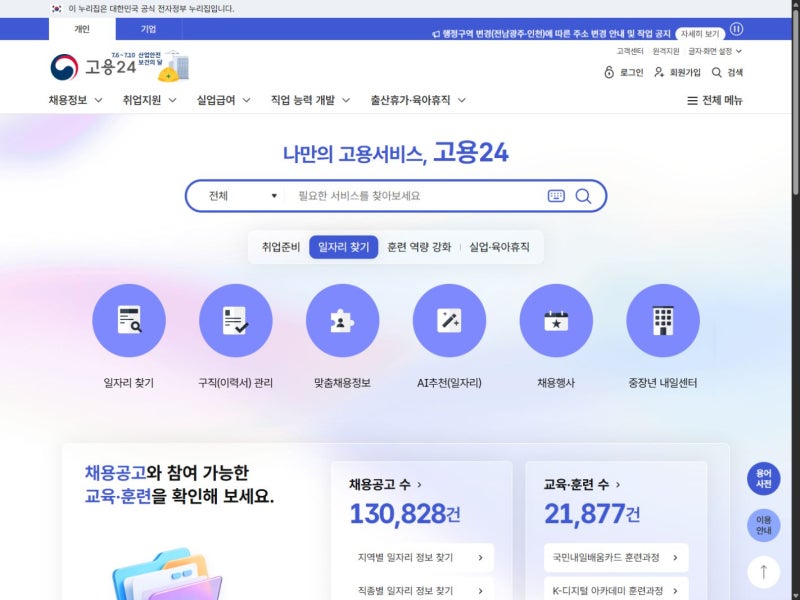The height and width of the screenshot is (600, 800).
Task: Expand the 직업 능력 개발 menu
Action: [x=310, y=101]
